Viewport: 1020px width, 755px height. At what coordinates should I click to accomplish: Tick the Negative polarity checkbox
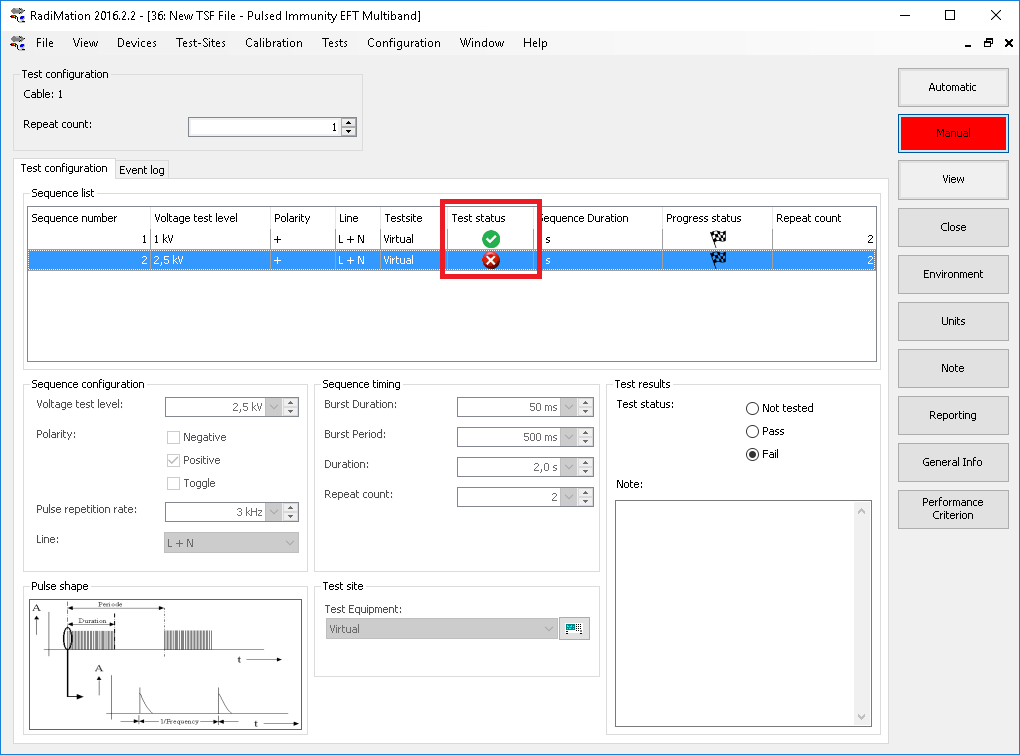173,437
